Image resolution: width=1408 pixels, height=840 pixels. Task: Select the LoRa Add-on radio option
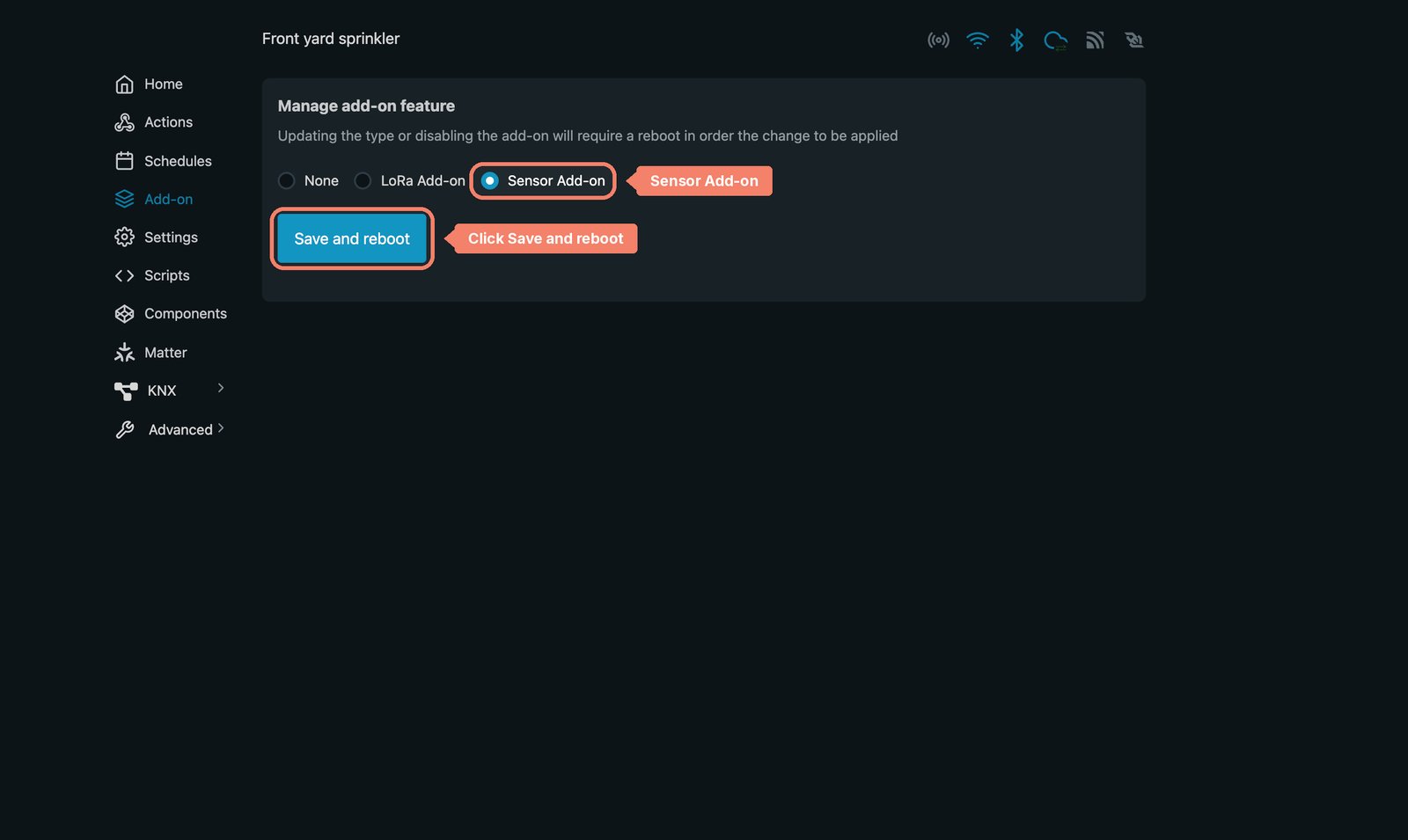(363, 180)
